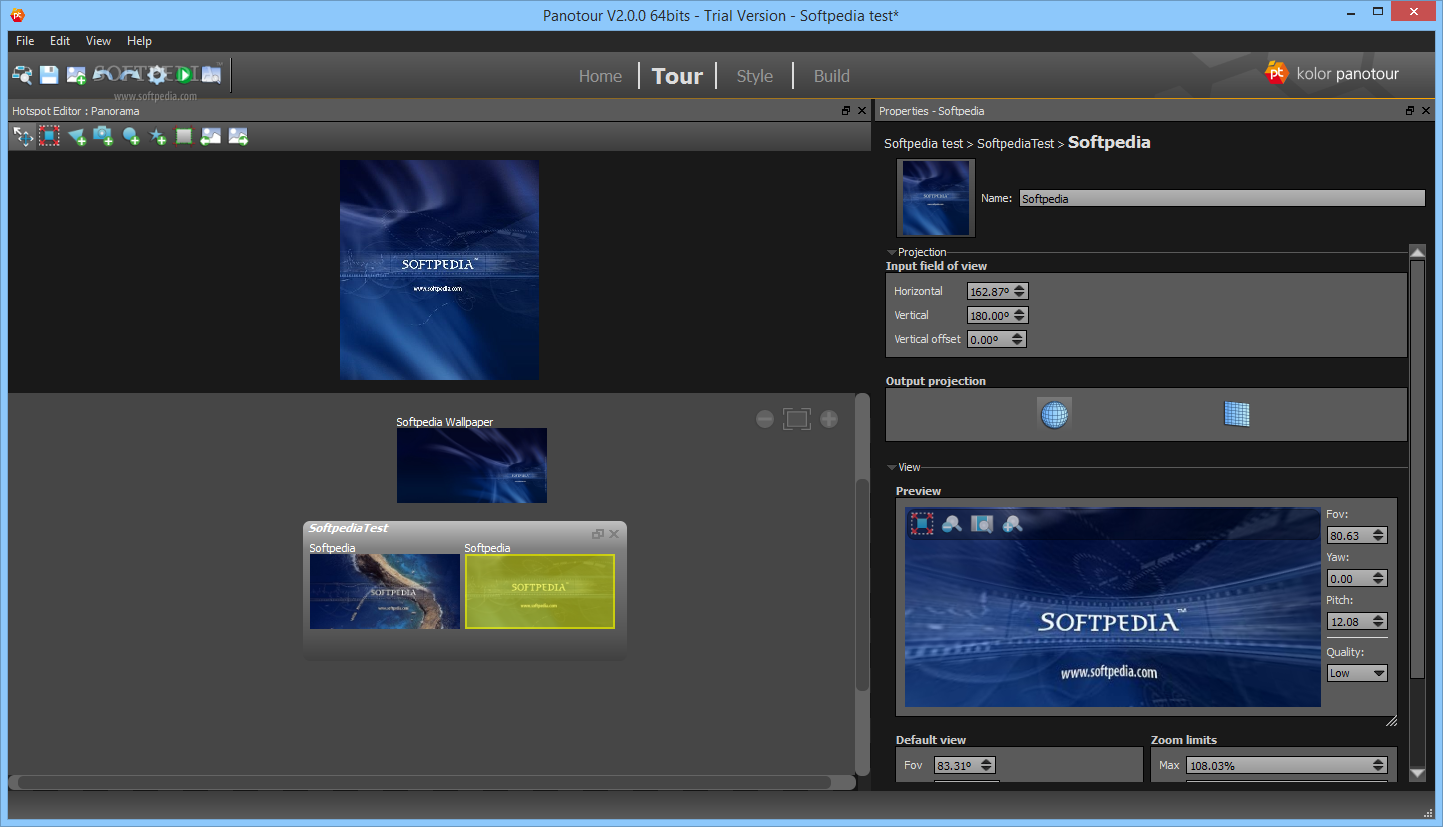Go to next panorama with right-arrow image icon

tap(238, 137)
